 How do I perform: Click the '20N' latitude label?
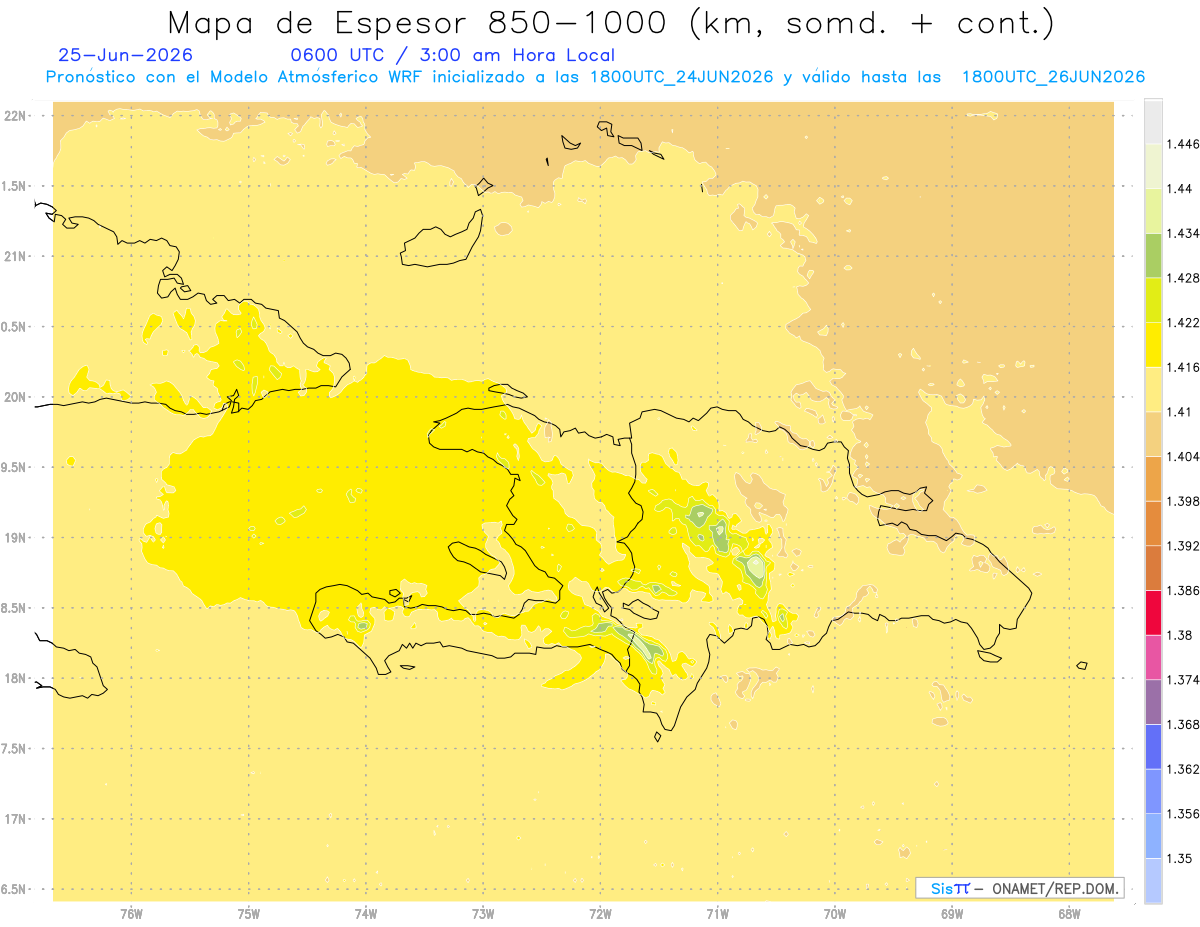tap(17, 397)
